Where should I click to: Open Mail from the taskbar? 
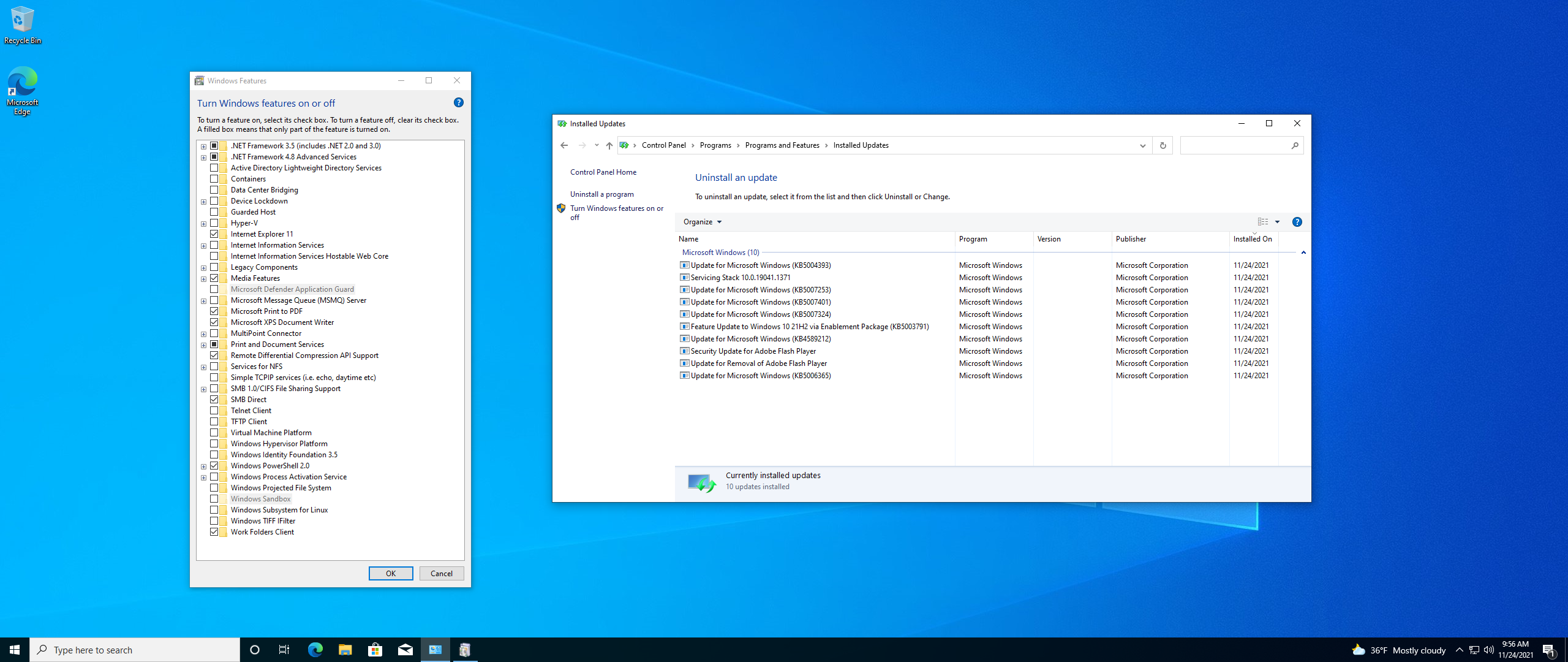[405, 650]
